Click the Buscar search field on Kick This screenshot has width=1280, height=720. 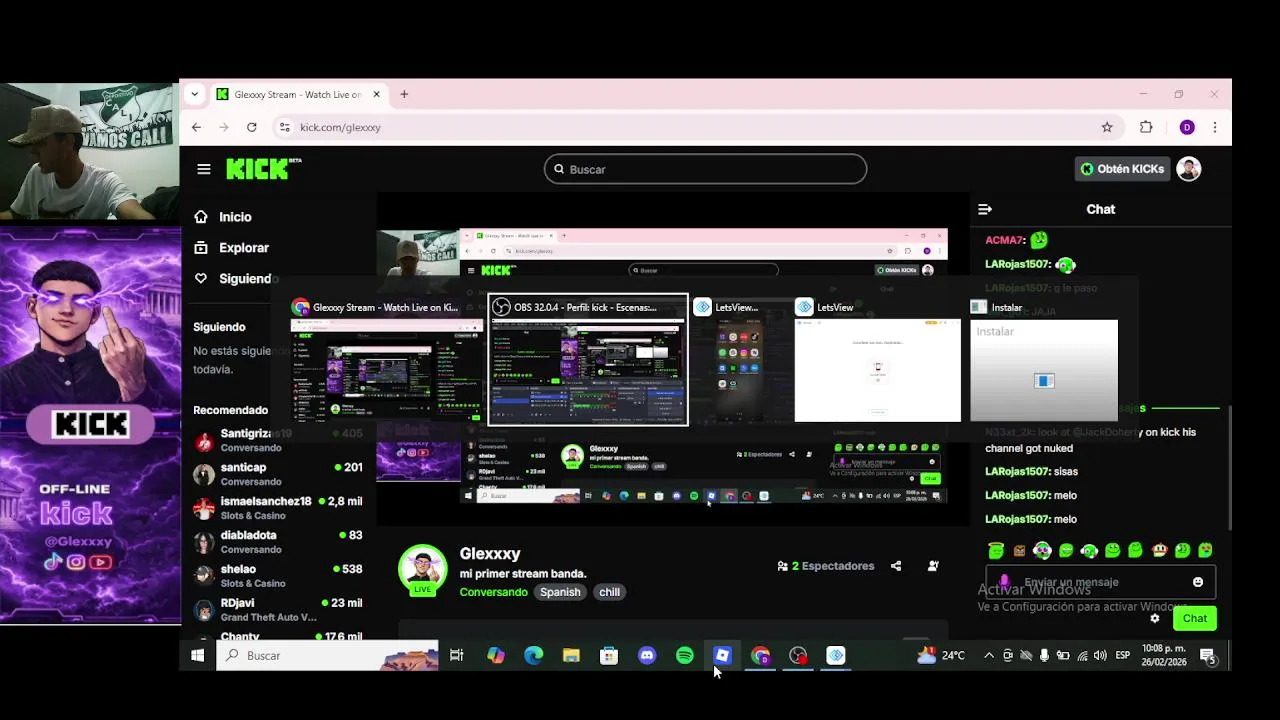click(x=705, y=169)
